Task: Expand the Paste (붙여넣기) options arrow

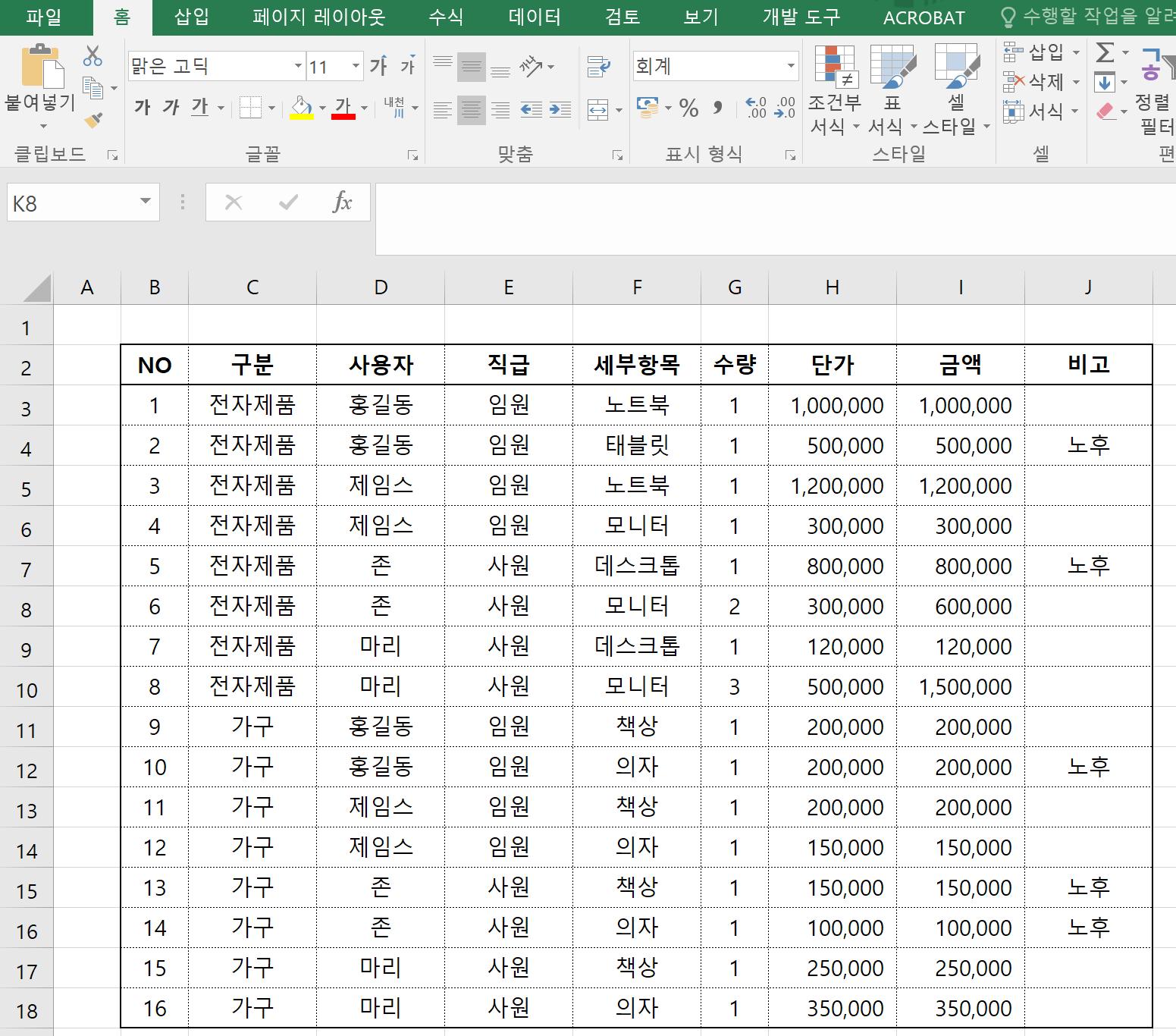Action: tap(42, 126)
